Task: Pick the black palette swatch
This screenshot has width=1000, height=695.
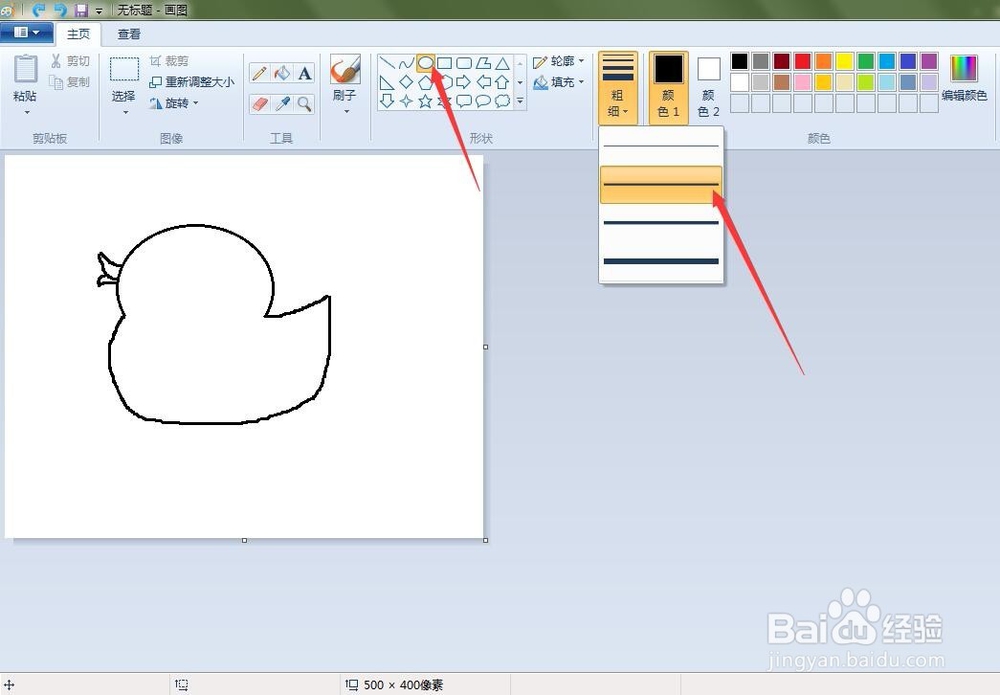Action: click(x=739, y=61)
